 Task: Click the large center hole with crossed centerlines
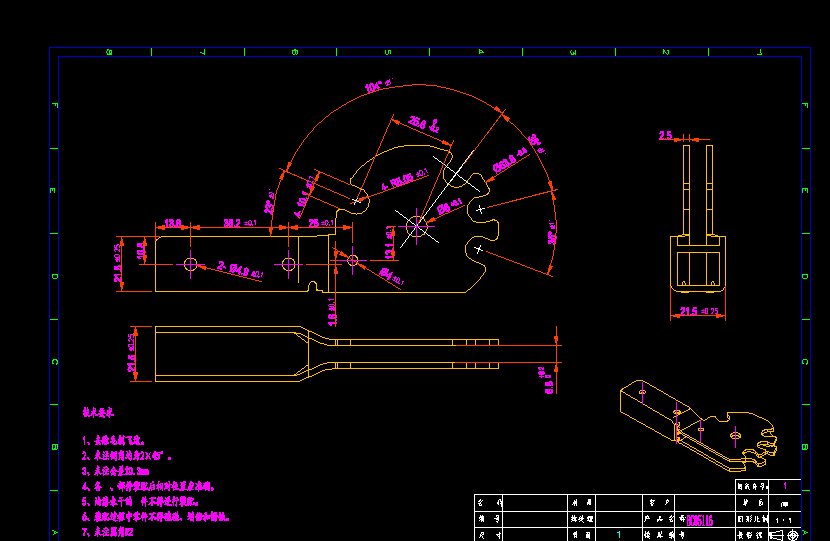415,227
